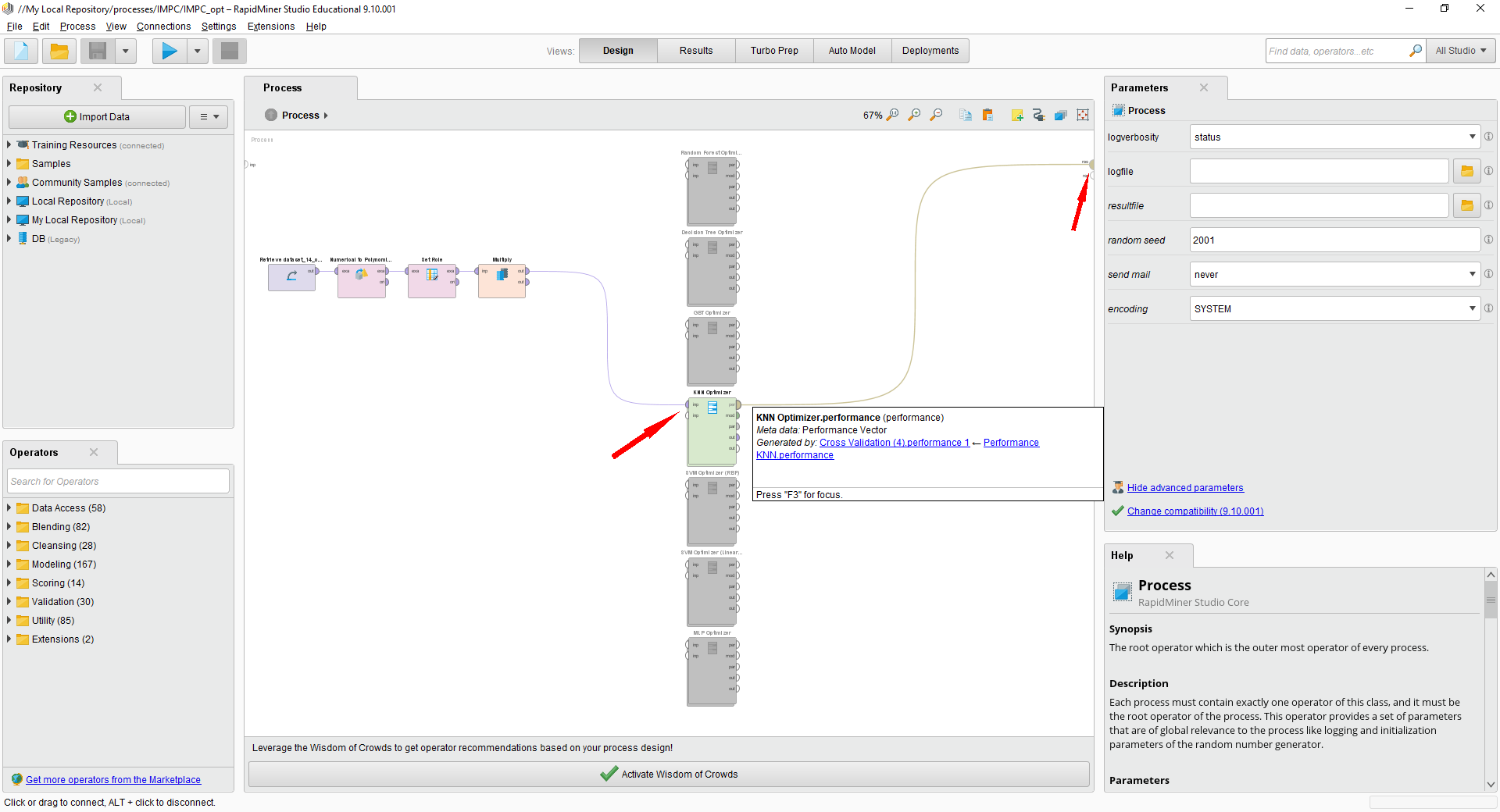Open a process via the folder icon

59,52
